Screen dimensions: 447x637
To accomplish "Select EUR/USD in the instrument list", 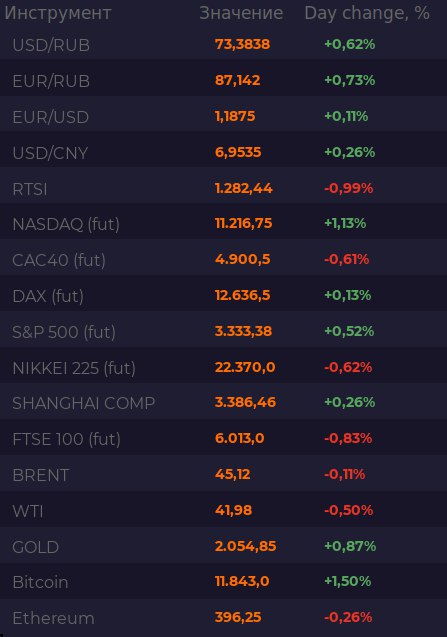I will (x=224, y=117).
